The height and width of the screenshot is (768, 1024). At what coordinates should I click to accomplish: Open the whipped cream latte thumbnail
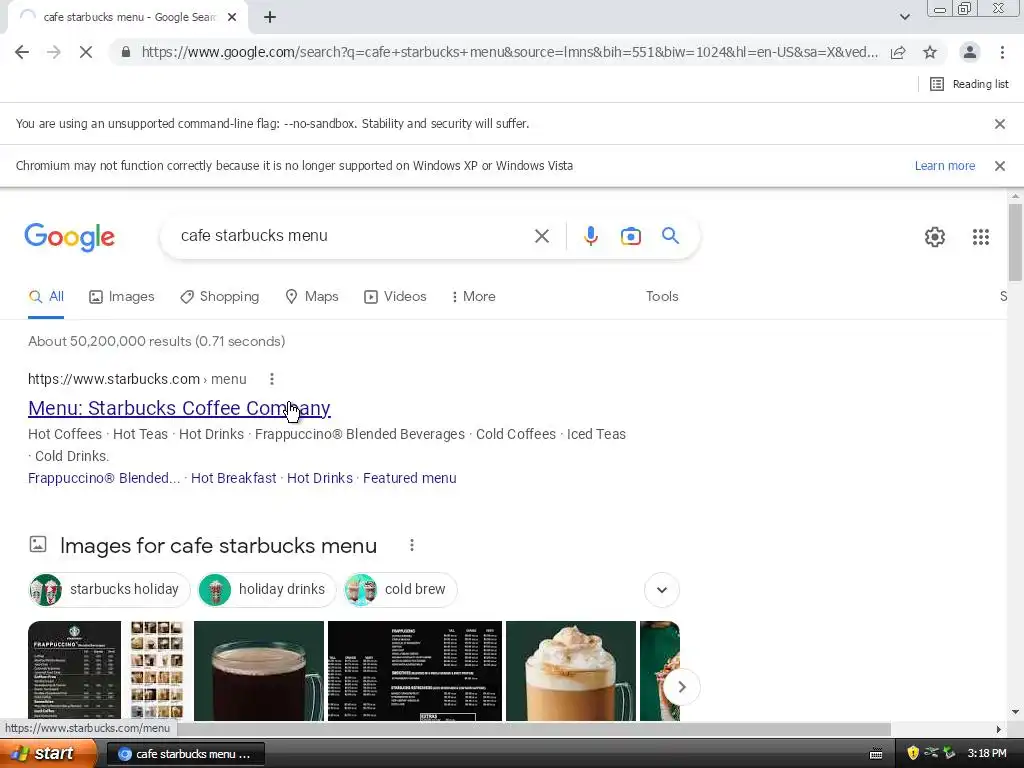pyautogui.click(x=571, y=671)
